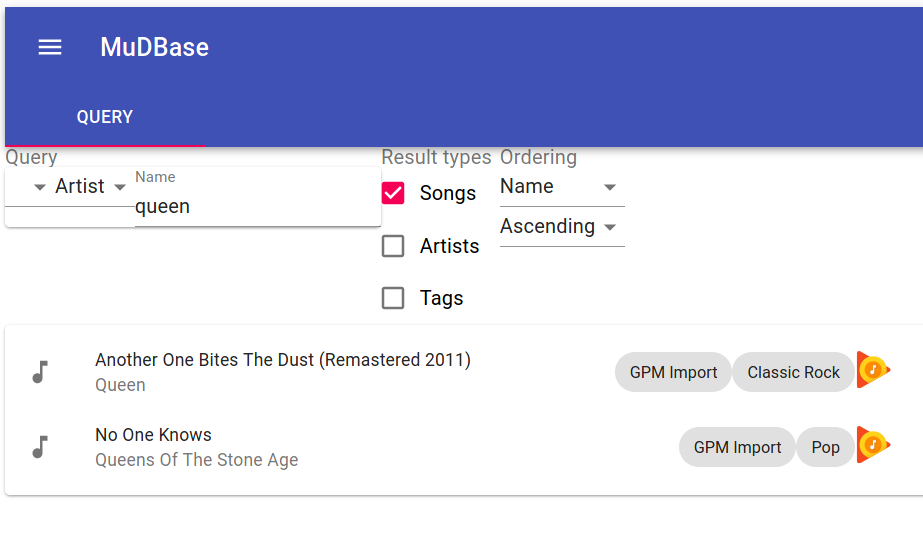Open Google Play Music icon for No One Knows
The height and width of the screenshot is (535, 923).
(x=873, y=445)
